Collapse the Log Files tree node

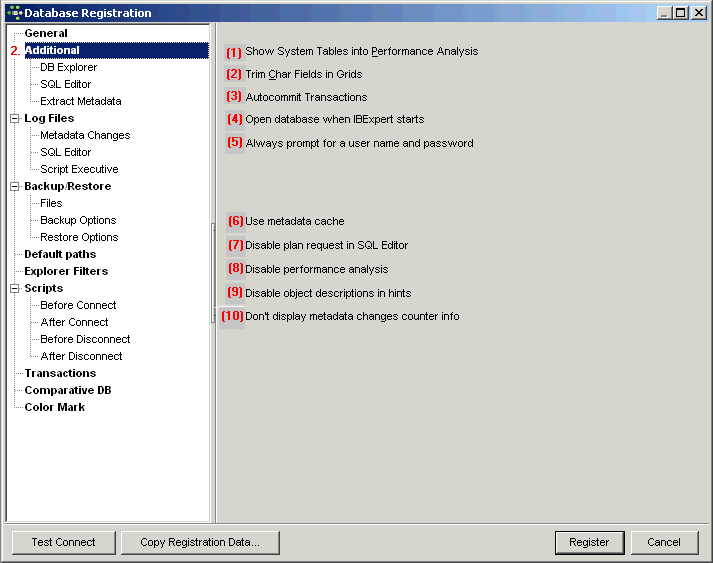click(x=15, y=118)
